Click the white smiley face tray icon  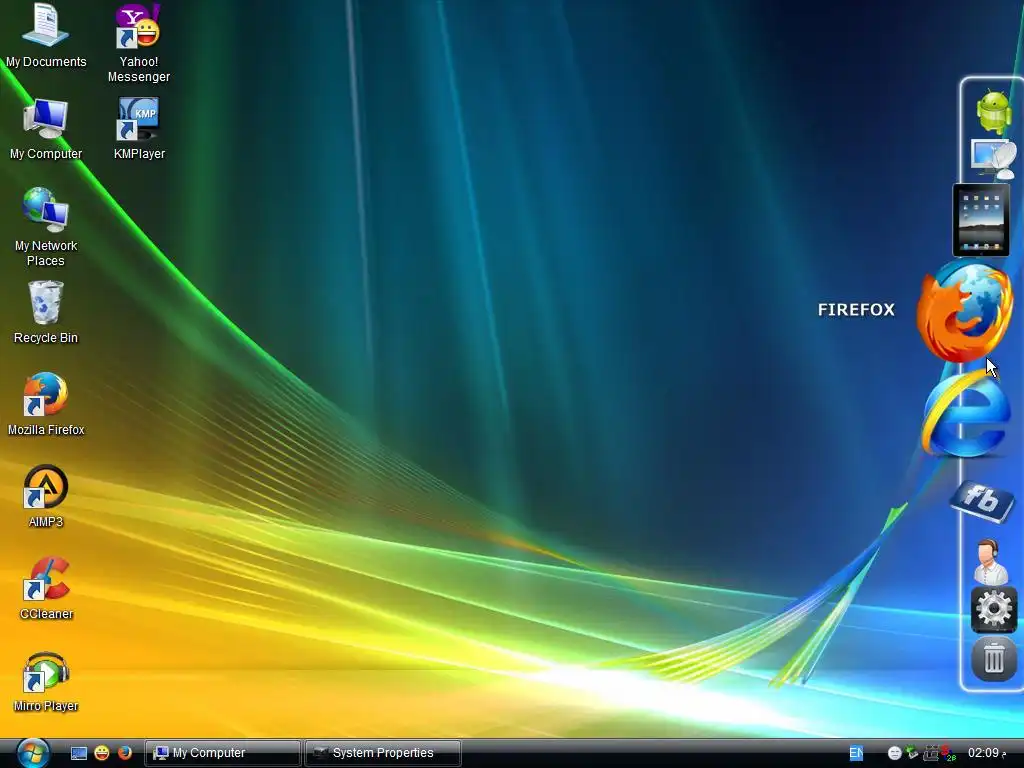point(895,753)
